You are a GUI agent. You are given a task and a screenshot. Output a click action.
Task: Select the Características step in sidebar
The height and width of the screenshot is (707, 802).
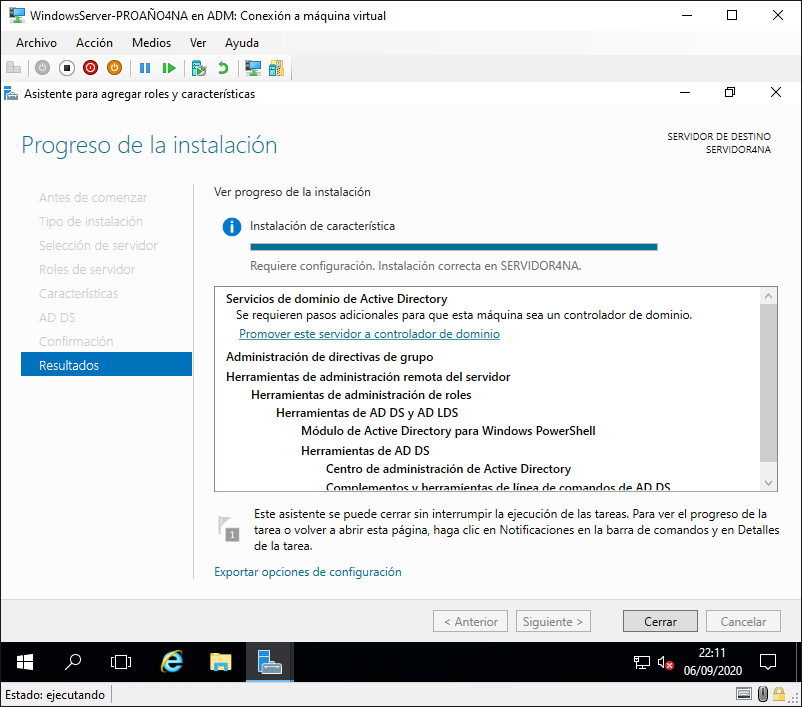tap(78, 294)
